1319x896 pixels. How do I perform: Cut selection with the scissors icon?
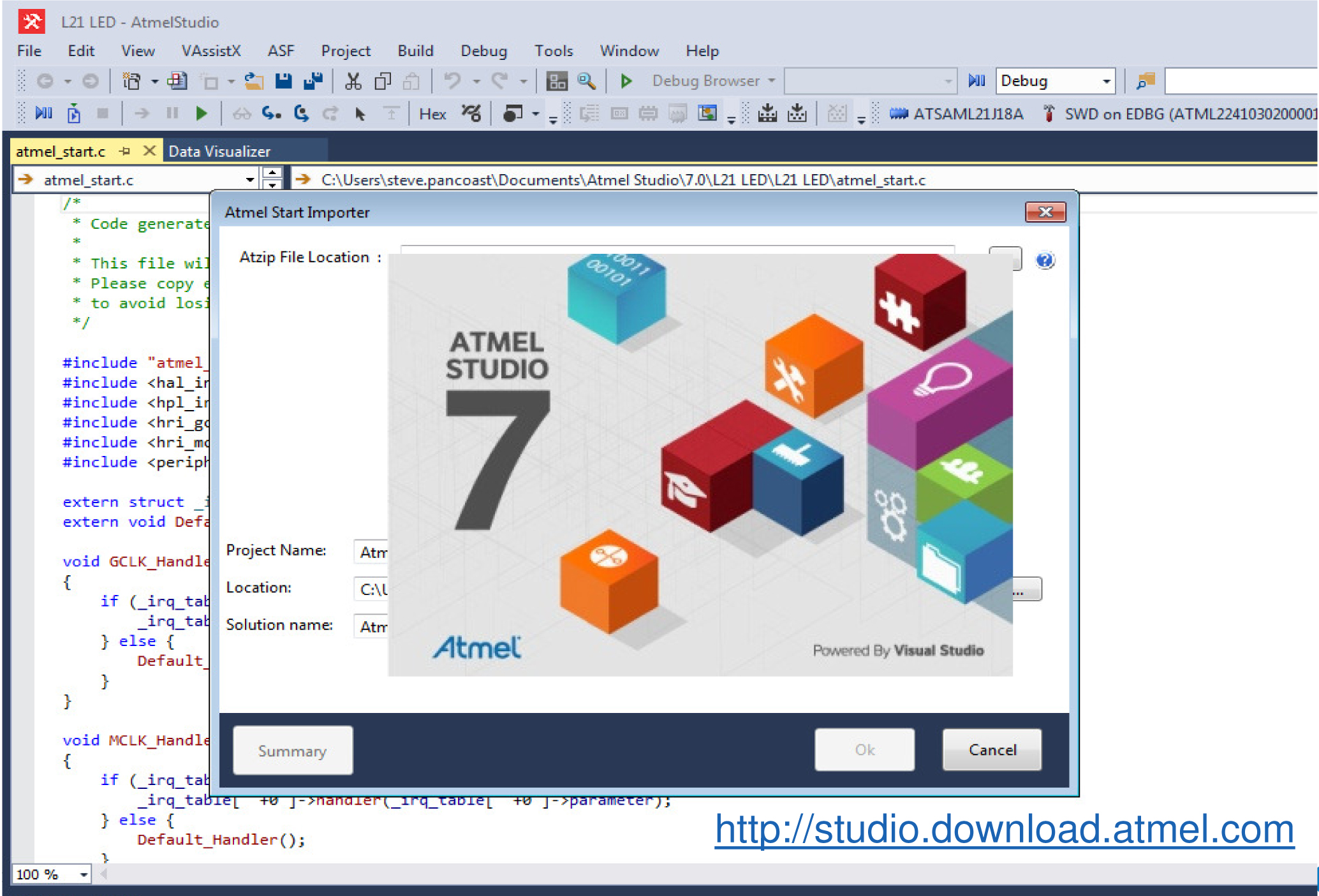pyautogui.click(x=353, y=81)
